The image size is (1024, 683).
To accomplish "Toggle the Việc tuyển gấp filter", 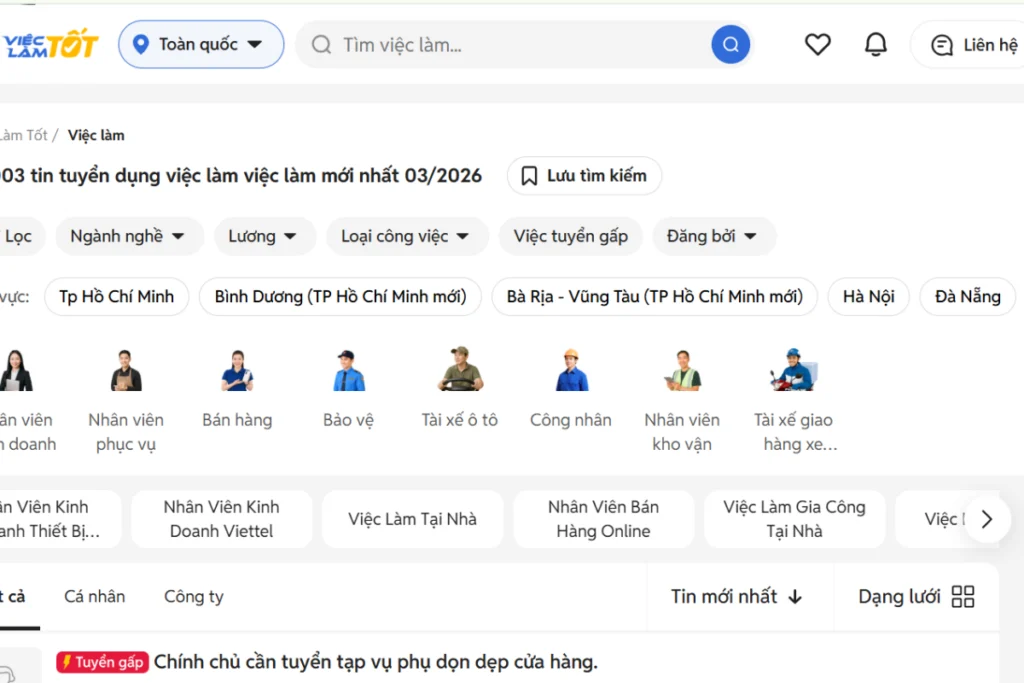I will (571, 236).
